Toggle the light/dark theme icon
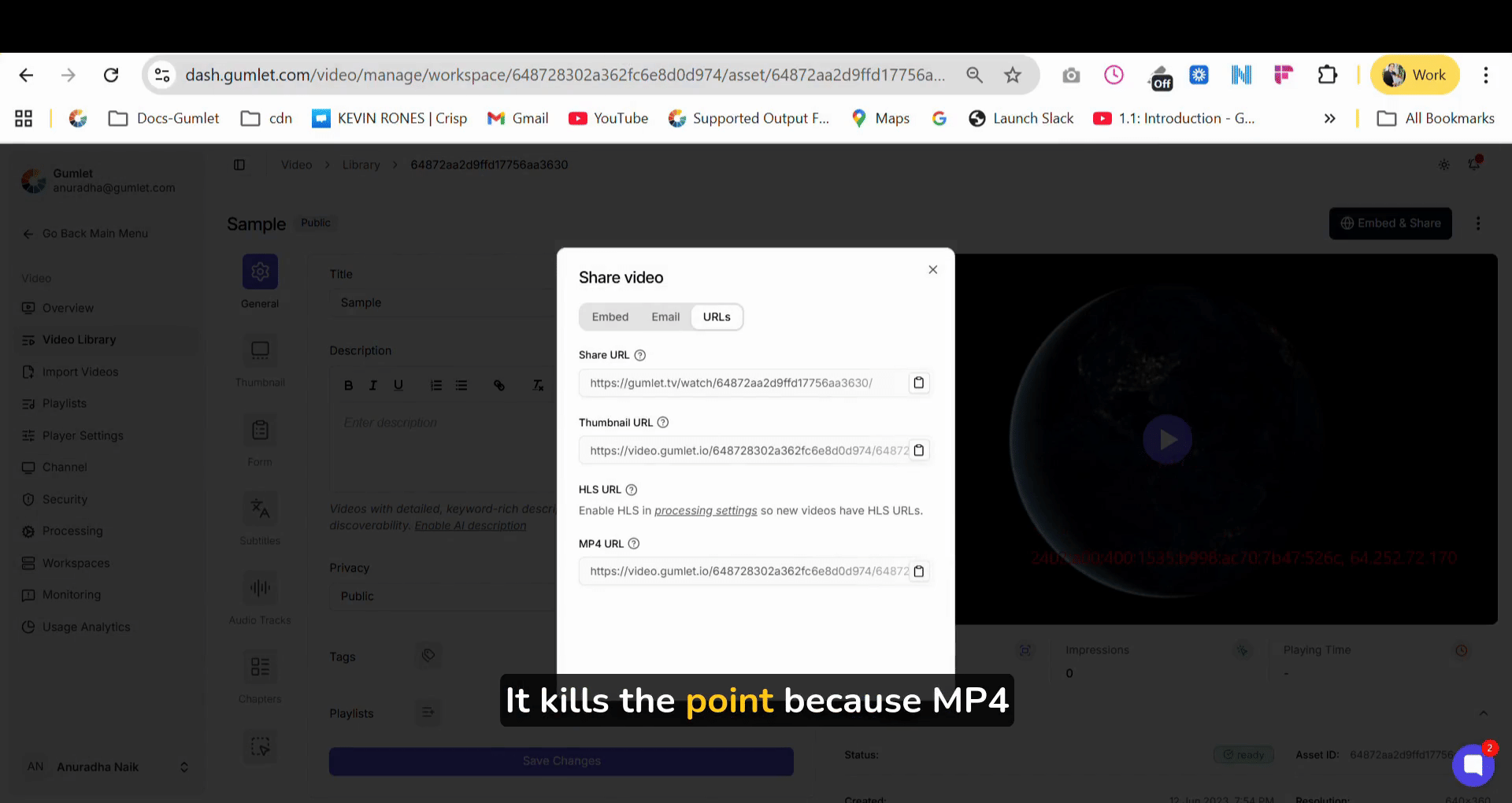 pos(1443,165)
